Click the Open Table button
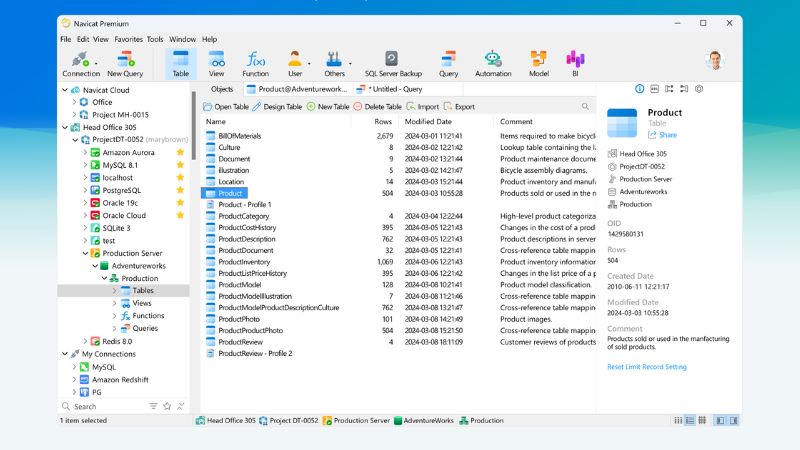 point(226,107)
